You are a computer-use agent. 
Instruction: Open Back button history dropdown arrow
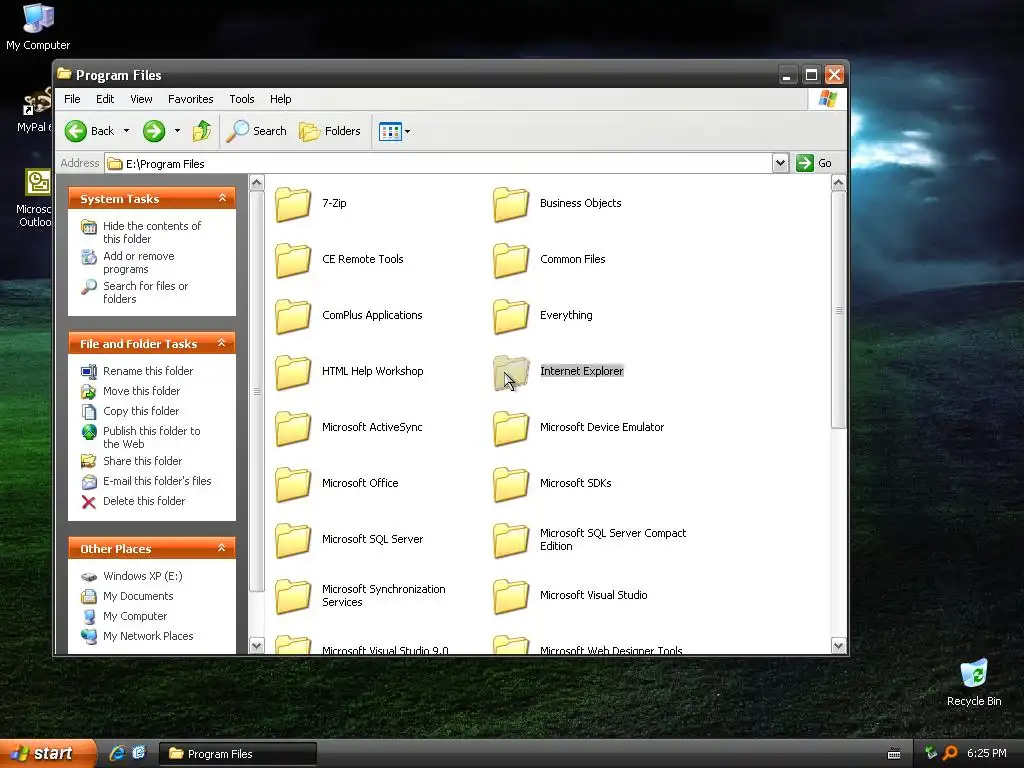(x=126, y=131)
